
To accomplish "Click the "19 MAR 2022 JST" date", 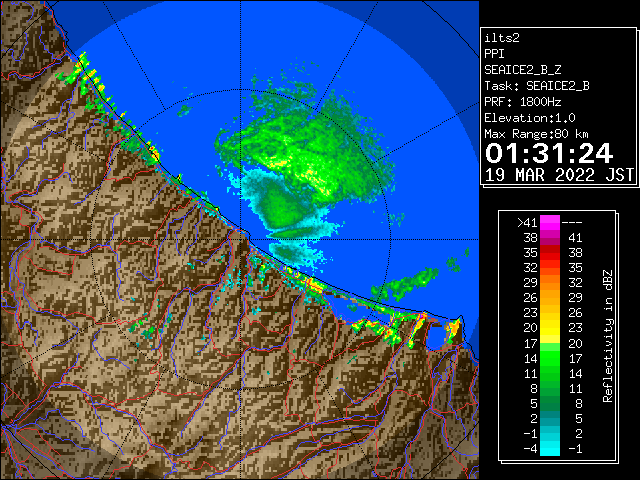I will 560,175.
